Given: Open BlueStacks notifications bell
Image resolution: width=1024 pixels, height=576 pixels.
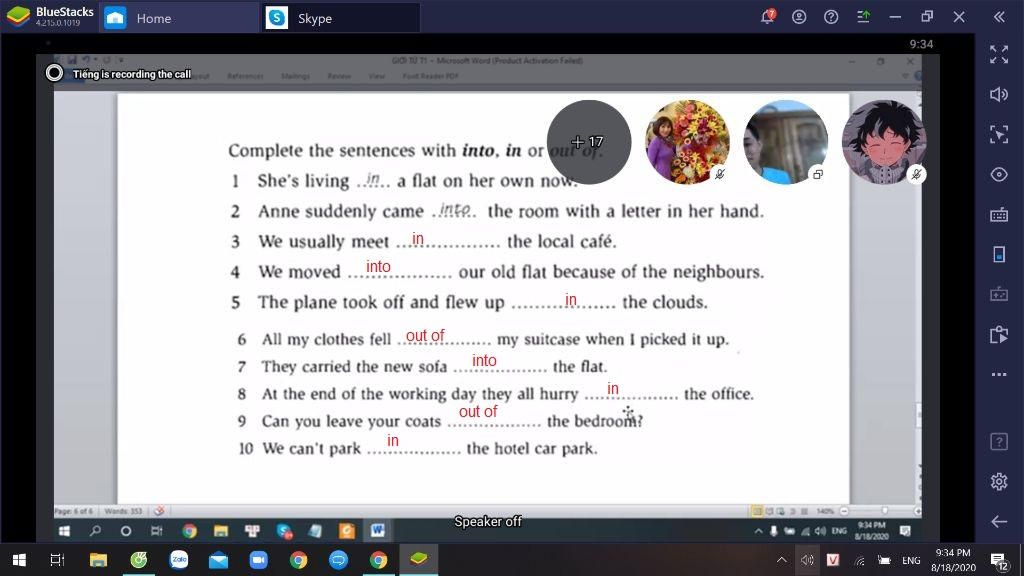Looking at the screenshot, I should [x=767, y=17].
